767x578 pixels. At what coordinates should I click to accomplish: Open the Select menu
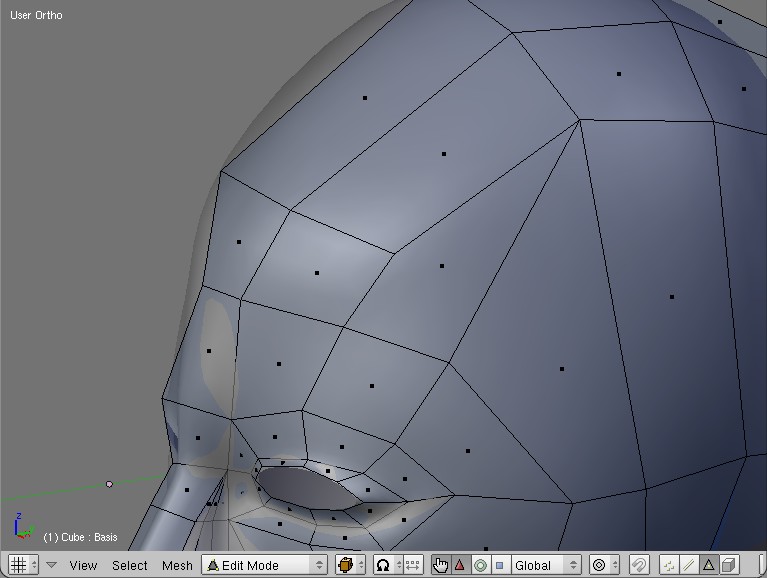coord(130,565)
